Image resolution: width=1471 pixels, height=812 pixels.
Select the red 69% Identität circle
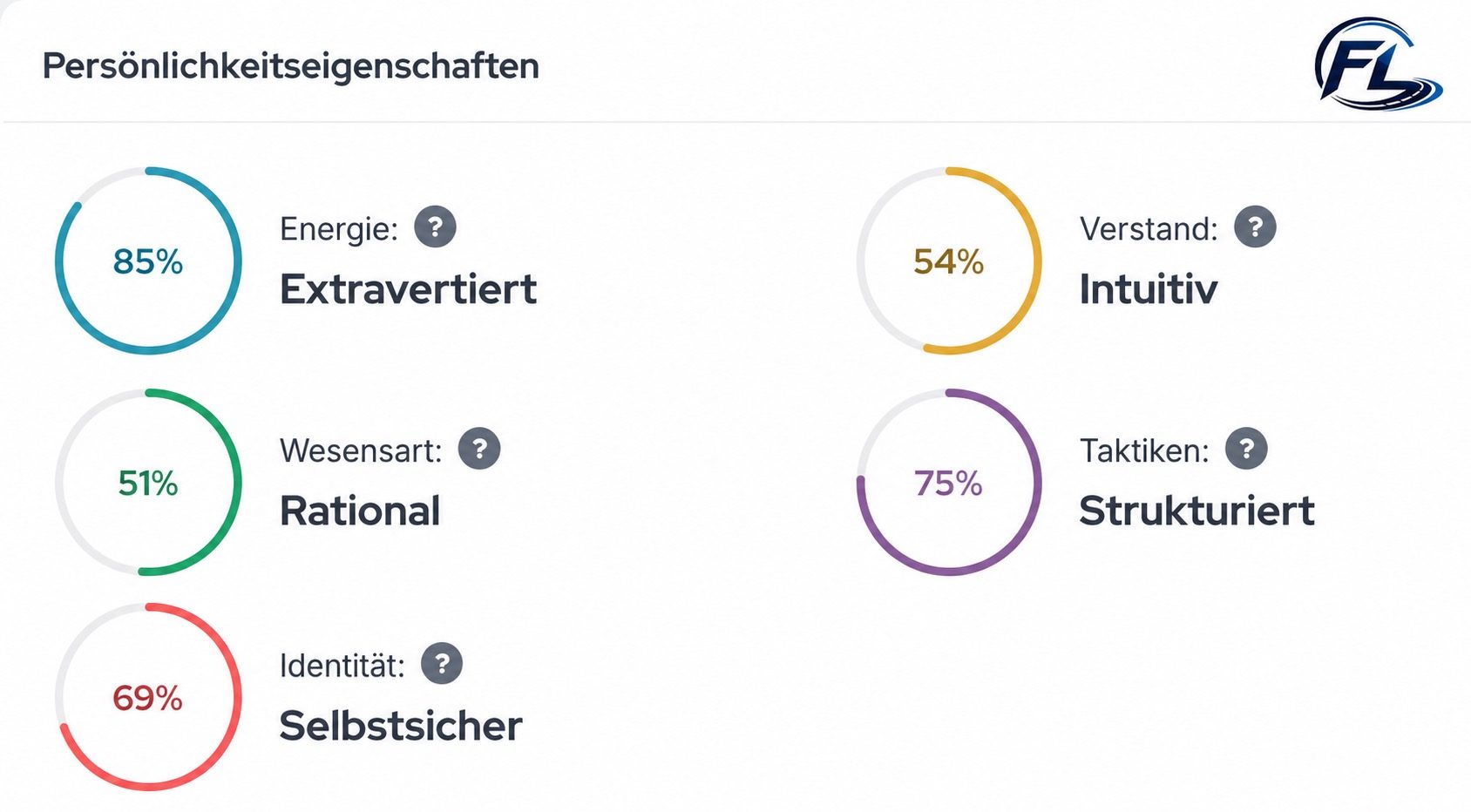coord(148,697)
